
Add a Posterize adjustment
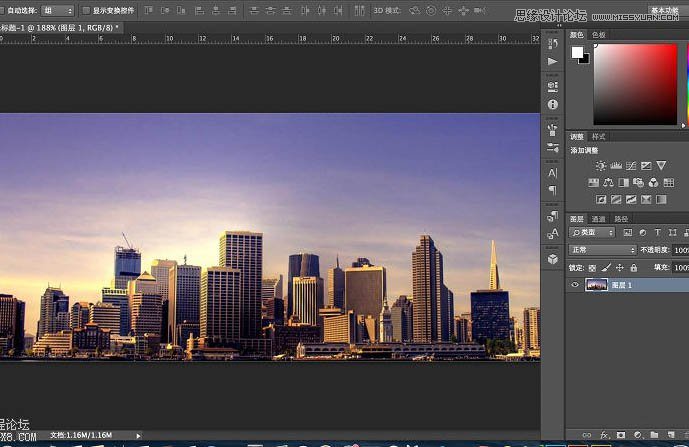click(x=616, y=200)
